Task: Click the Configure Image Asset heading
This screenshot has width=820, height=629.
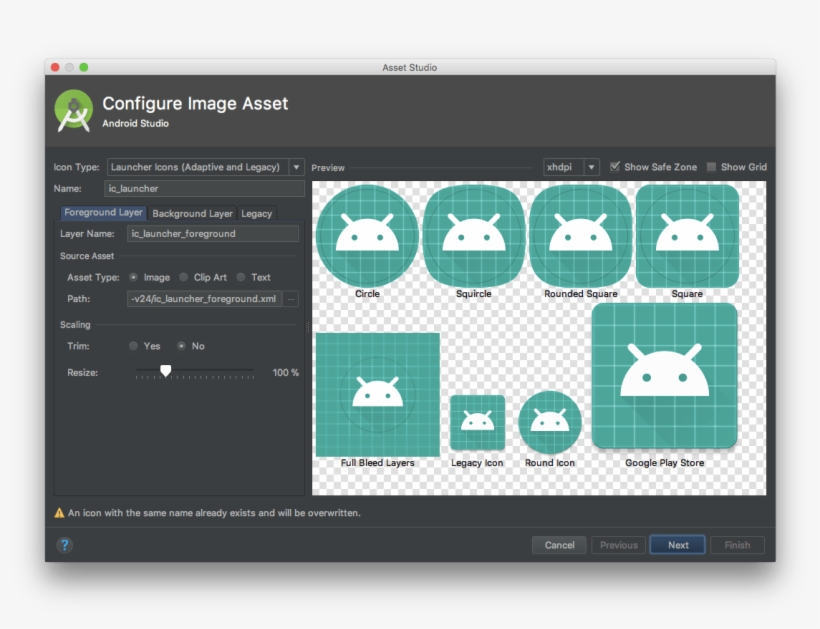Action: (195, 104)
